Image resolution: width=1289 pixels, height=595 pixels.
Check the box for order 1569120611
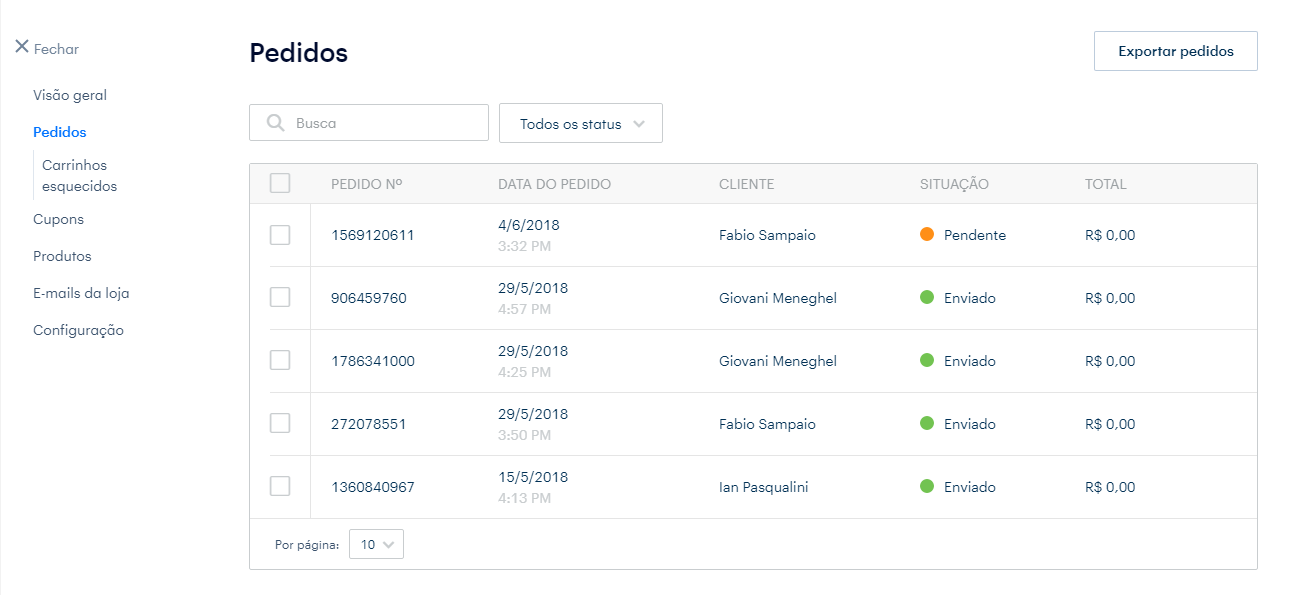click(x=280, y=235)
